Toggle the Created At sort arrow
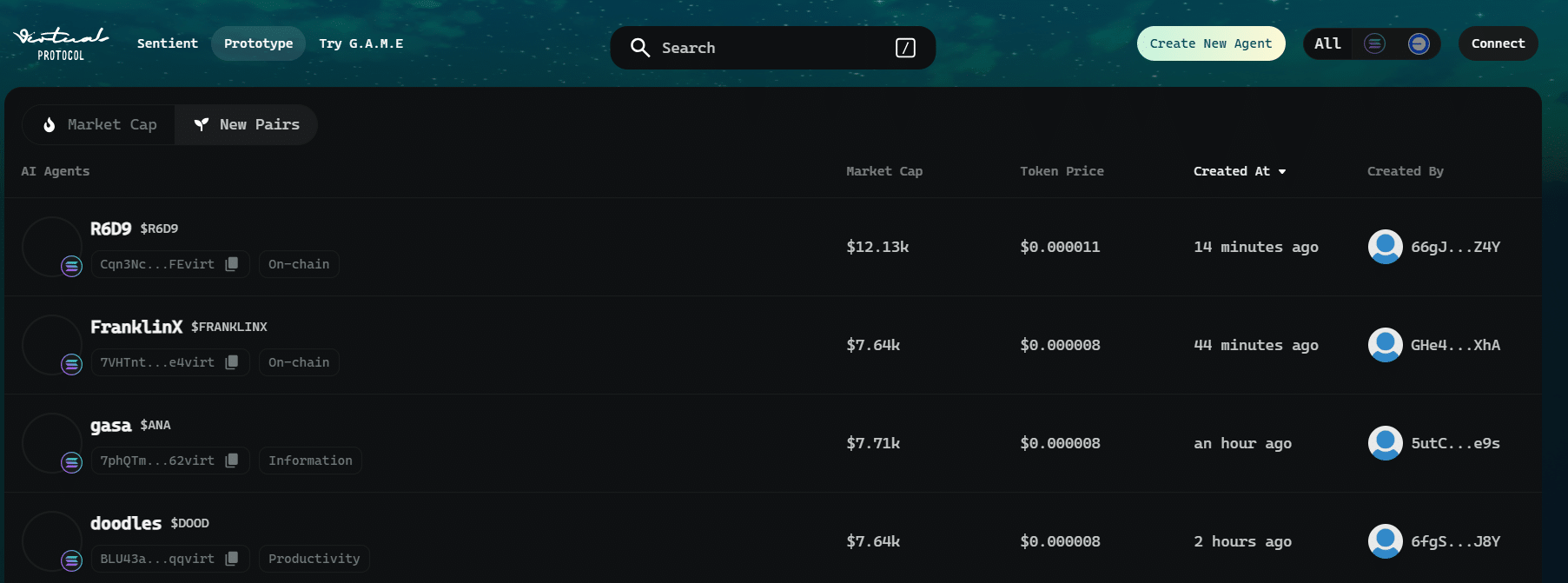Screen dimensions: 1568x583 coord(1282,172)
